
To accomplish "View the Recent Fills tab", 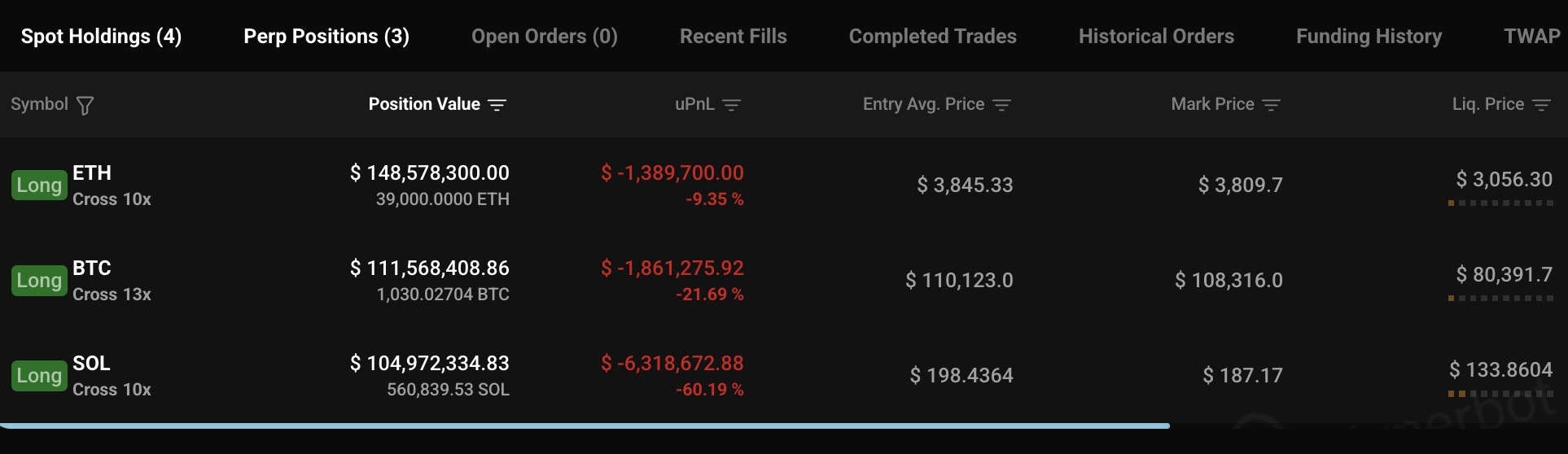I will tap(734, 37).
